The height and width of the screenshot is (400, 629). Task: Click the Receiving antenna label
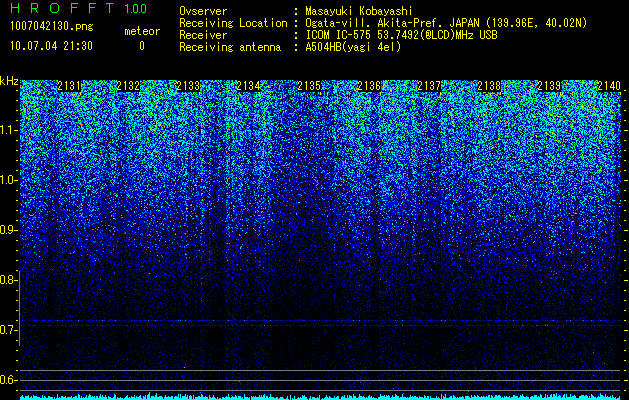coord(230,47)
